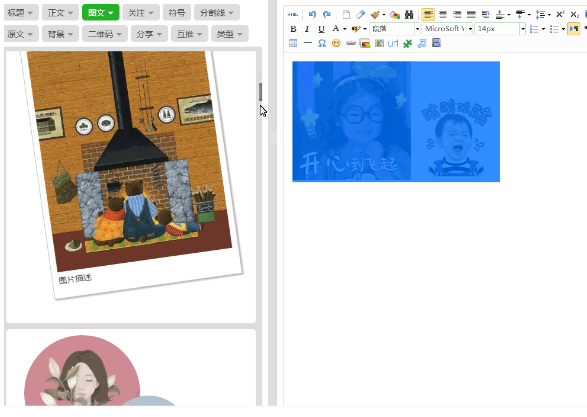Click the paint bucket background color icon
The height and width of the screenshot is (417, 587).
pos(394,15)
